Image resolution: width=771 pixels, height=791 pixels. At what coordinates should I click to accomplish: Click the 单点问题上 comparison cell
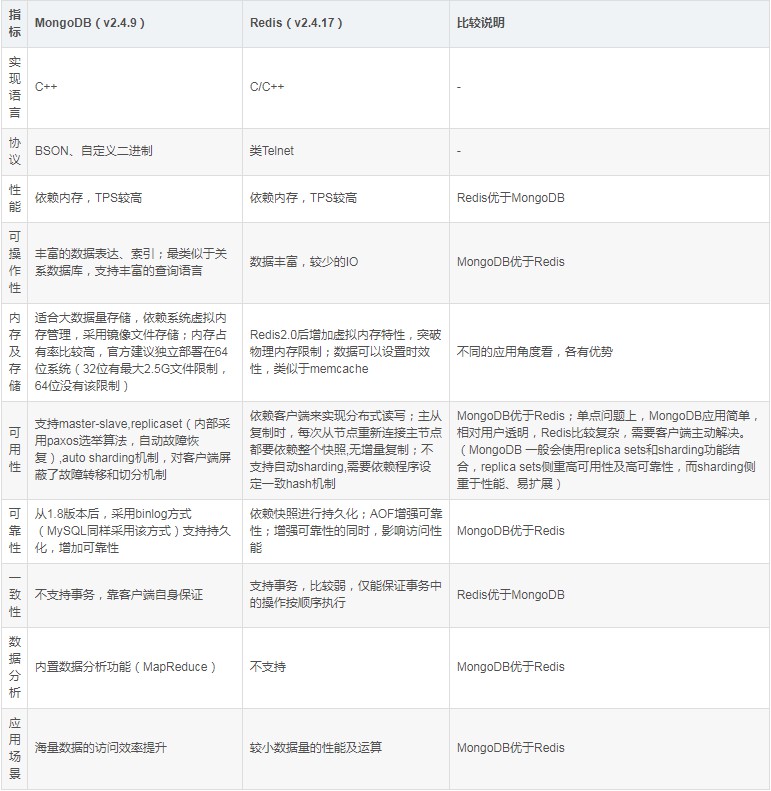point(608,449)
